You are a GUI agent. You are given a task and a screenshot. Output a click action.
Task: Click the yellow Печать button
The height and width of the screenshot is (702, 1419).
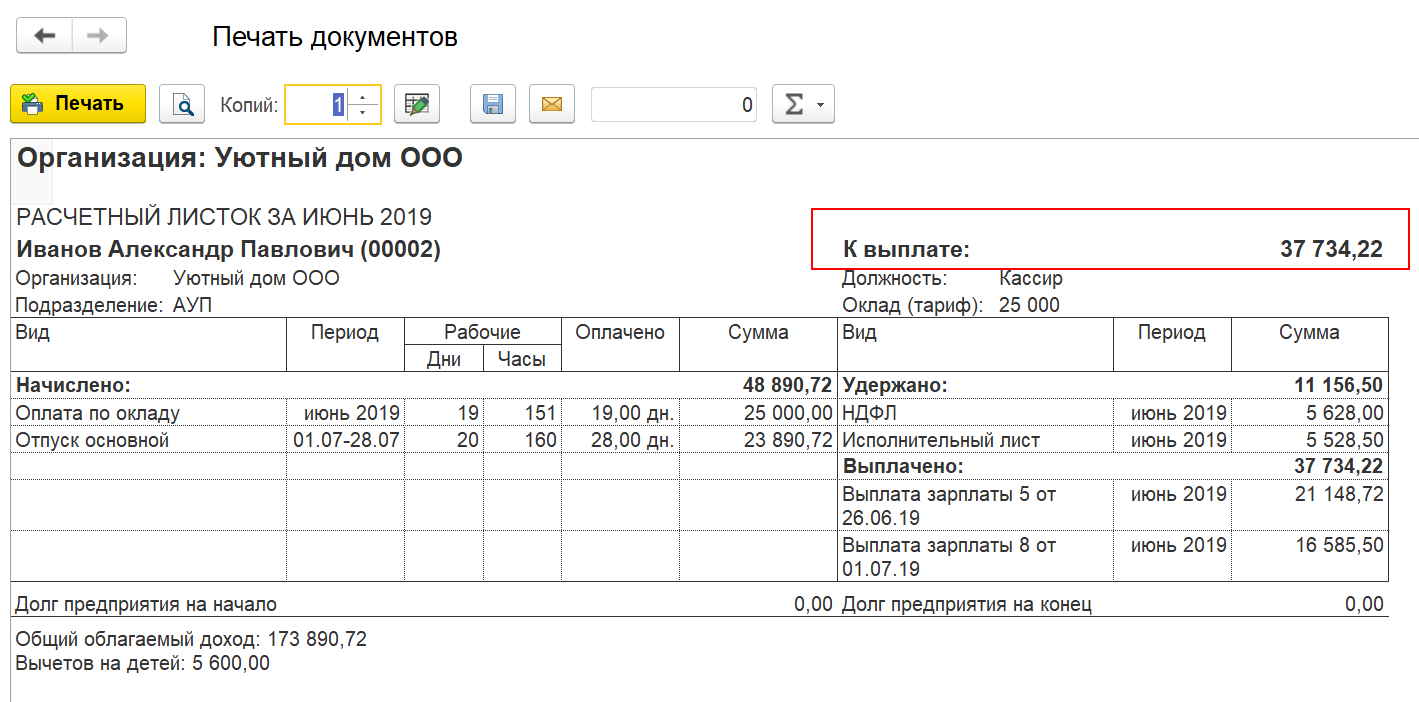tap(78, 104)
